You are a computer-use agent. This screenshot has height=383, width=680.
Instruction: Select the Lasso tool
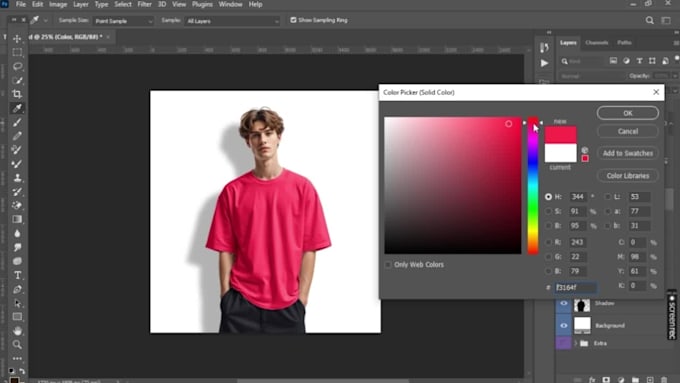coord(17,66)
